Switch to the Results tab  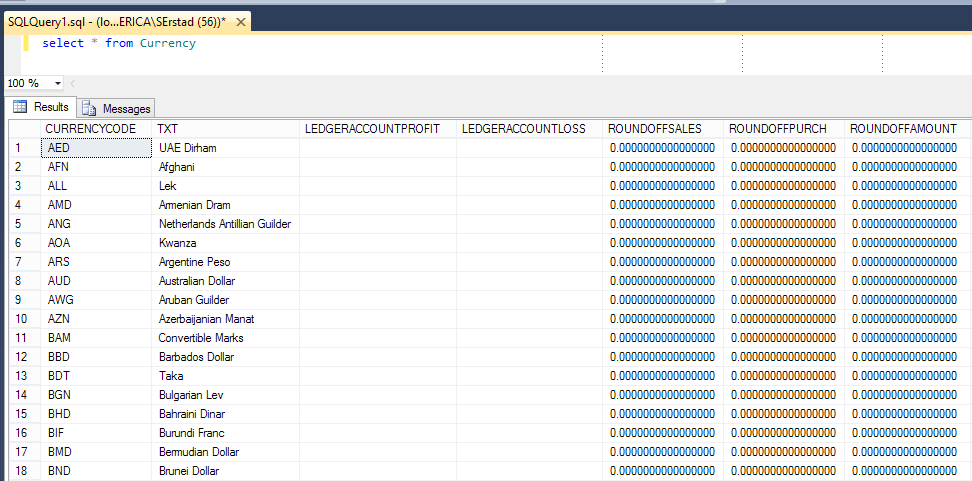[41, 107]
